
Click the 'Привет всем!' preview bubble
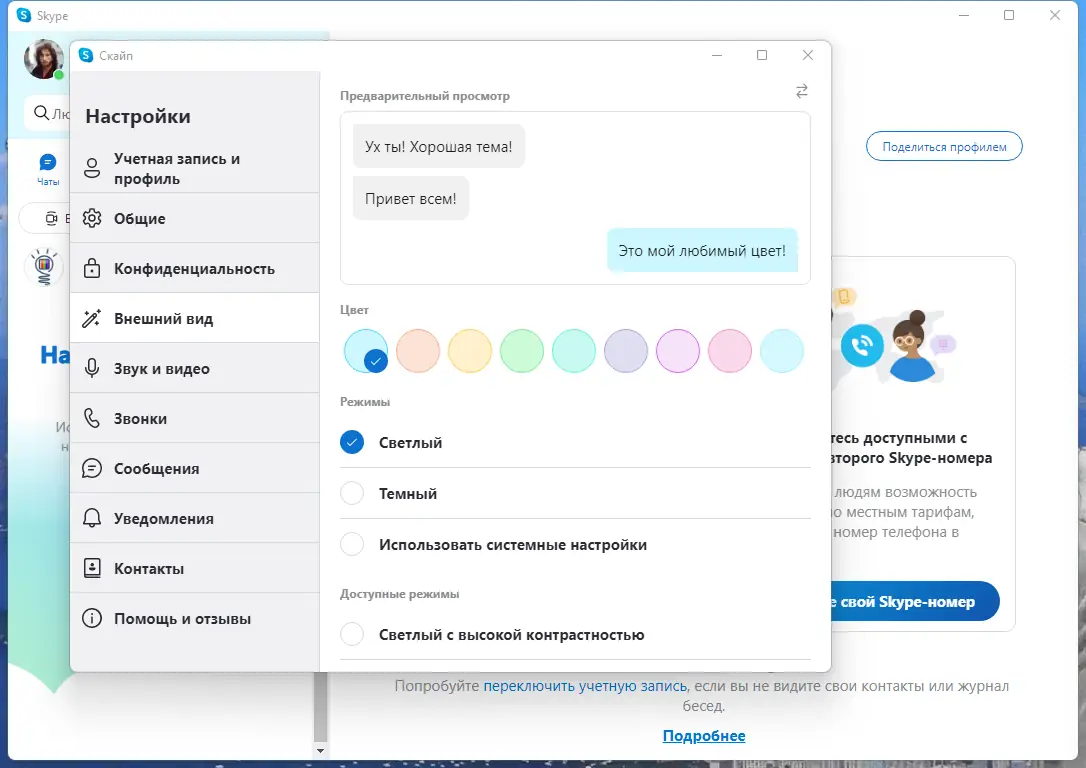click(x=411, y=199)
